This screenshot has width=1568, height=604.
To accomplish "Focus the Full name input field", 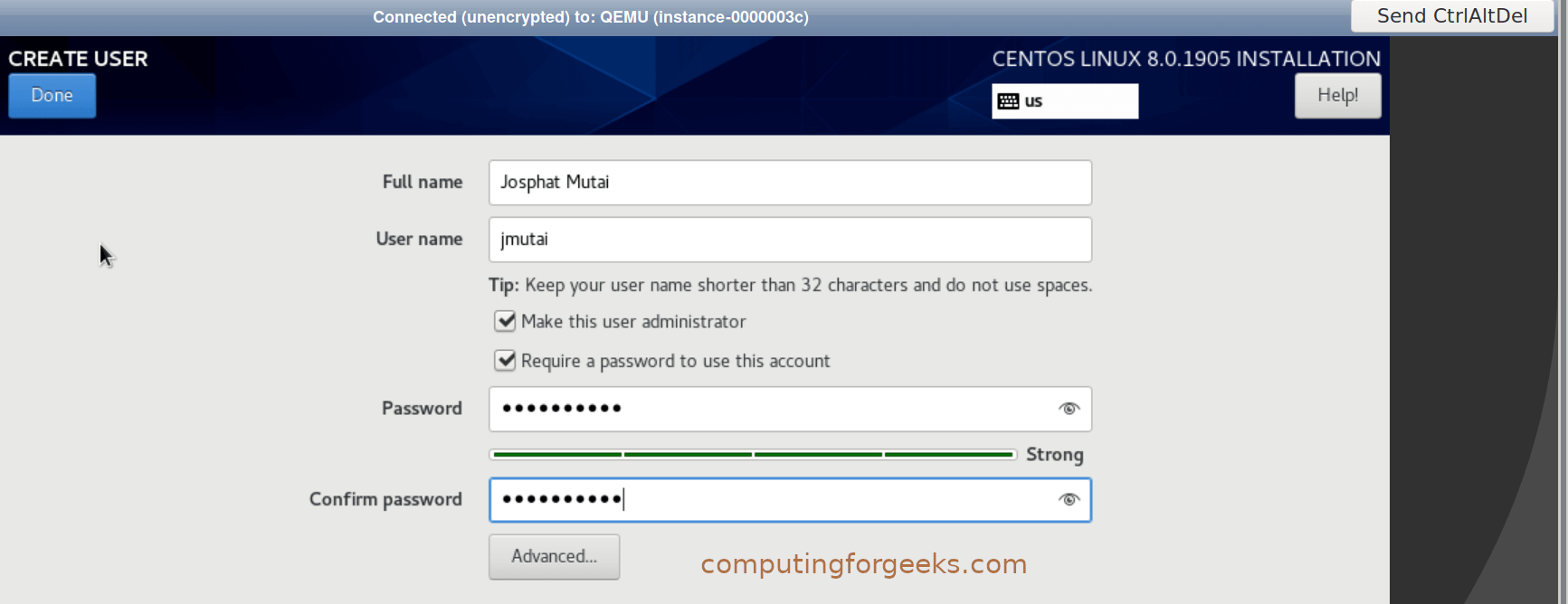I will click(789, 183).
